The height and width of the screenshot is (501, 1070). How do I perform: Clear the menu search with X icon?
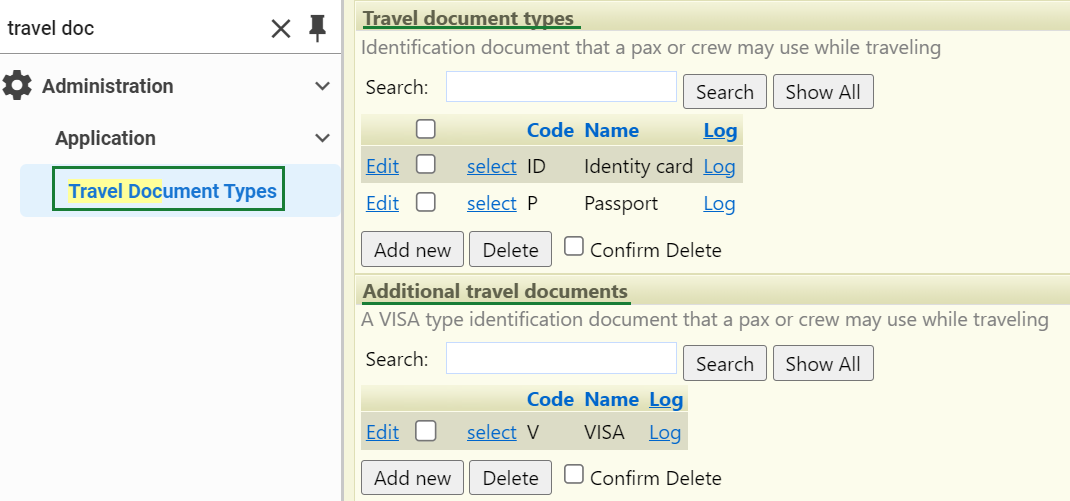click(280, 29)
